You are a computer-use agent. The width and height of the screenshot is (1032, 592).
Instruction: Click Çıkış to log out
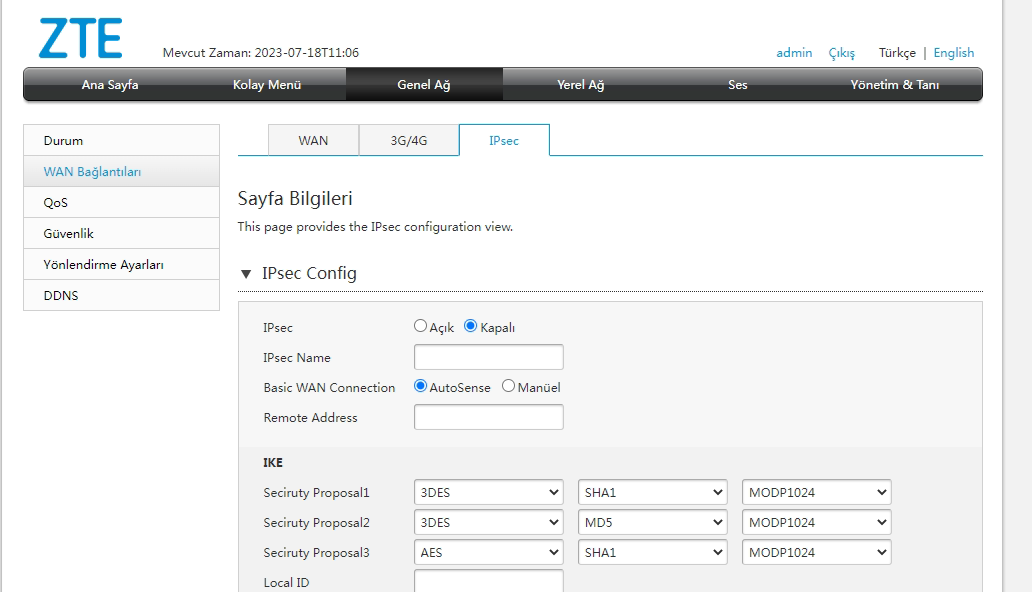pyautogui.click(x=842, y=52)
